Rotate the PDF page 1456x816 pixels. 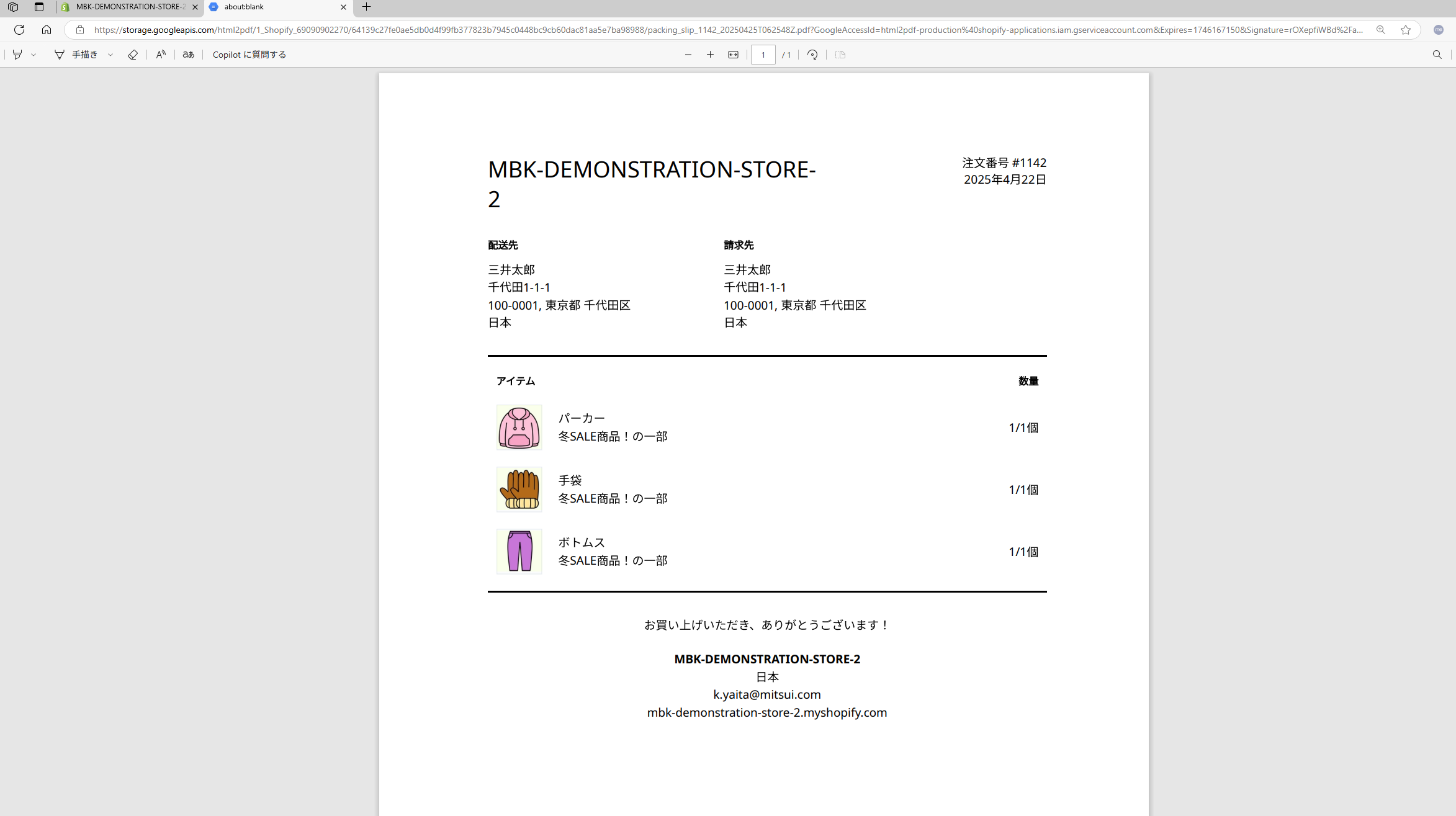tap(812, 55)
